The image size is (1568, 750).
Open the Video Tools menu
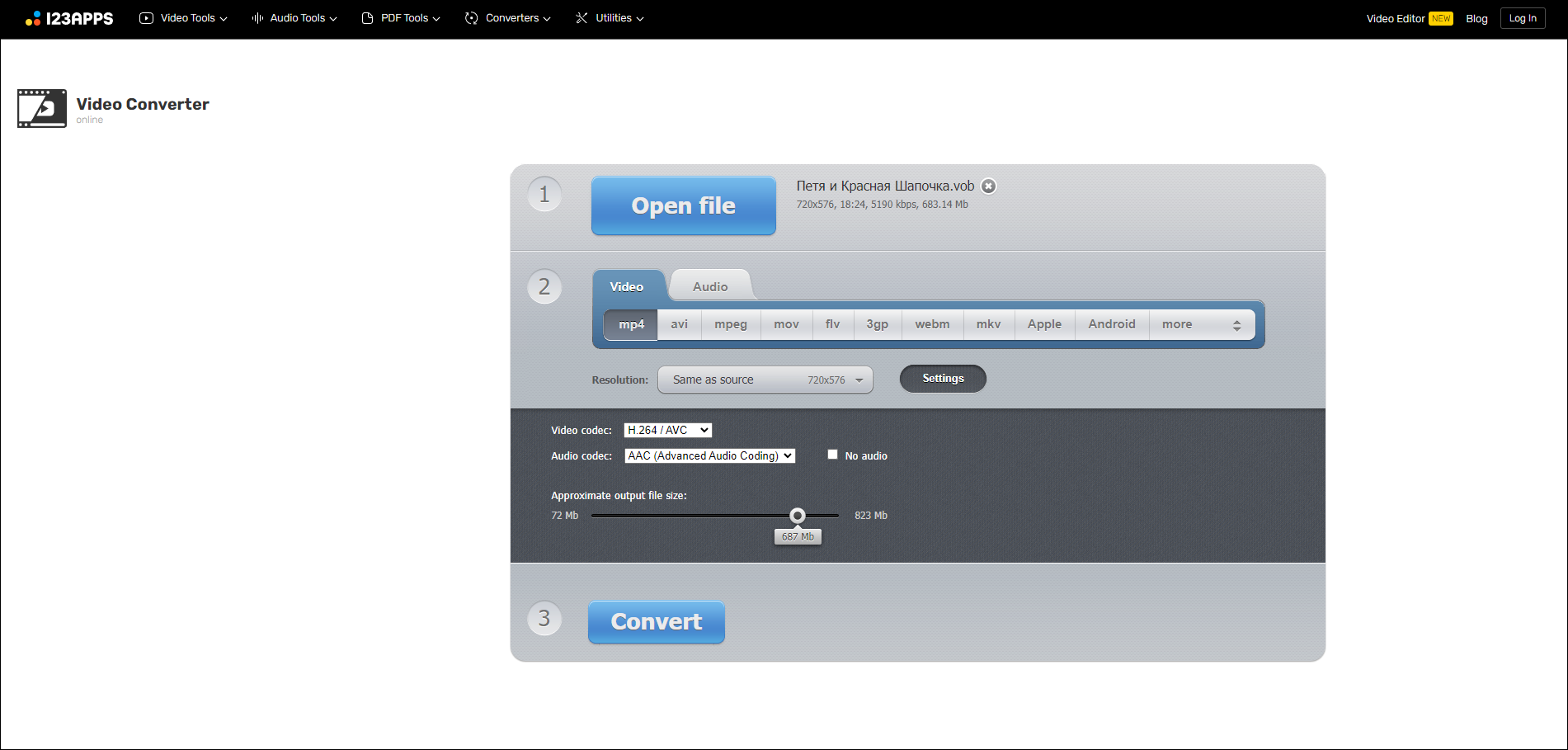click(183, 18)
